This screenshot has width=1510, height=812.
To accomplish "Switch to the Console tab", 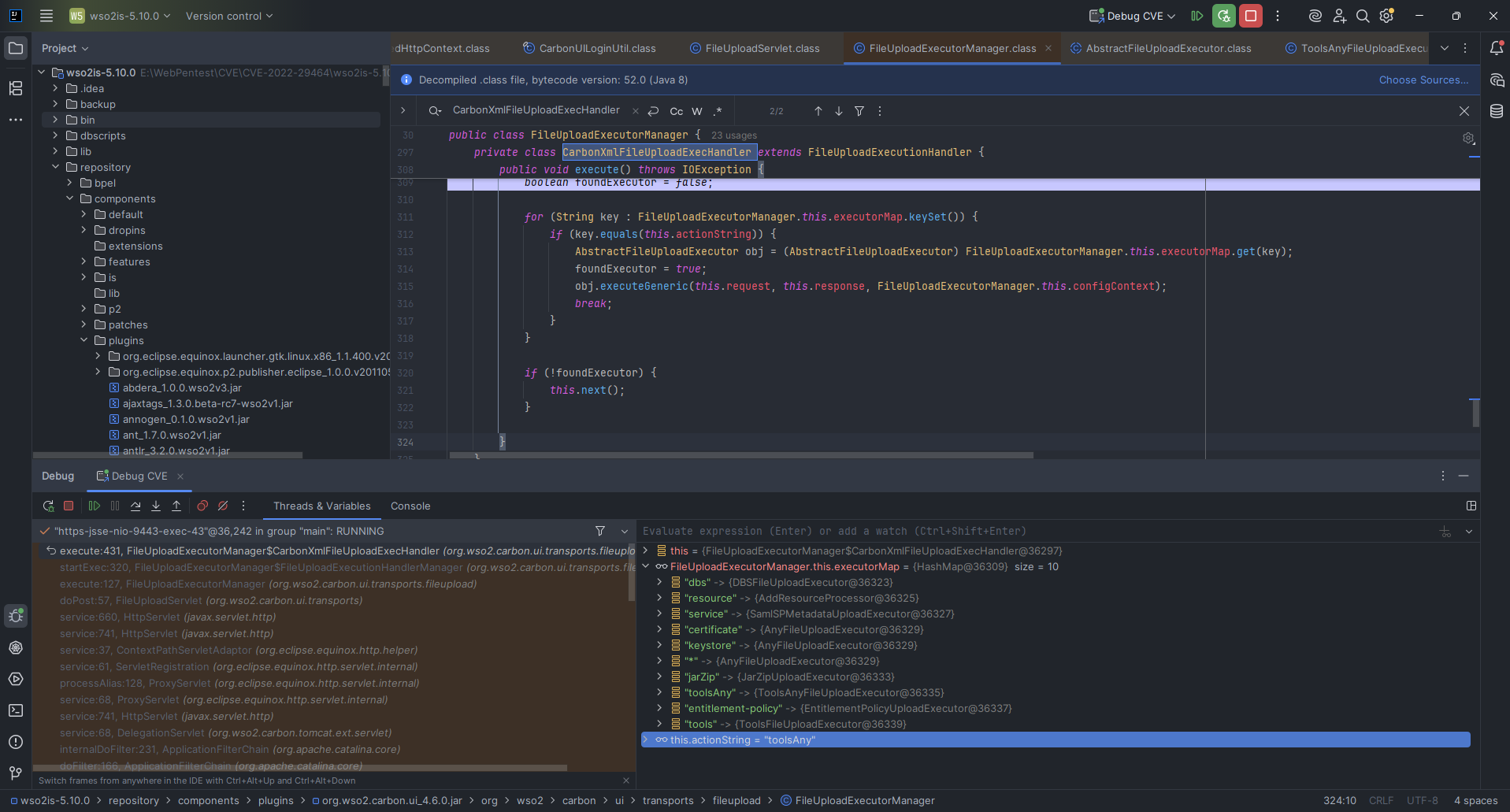I will (x=410, y=506).
